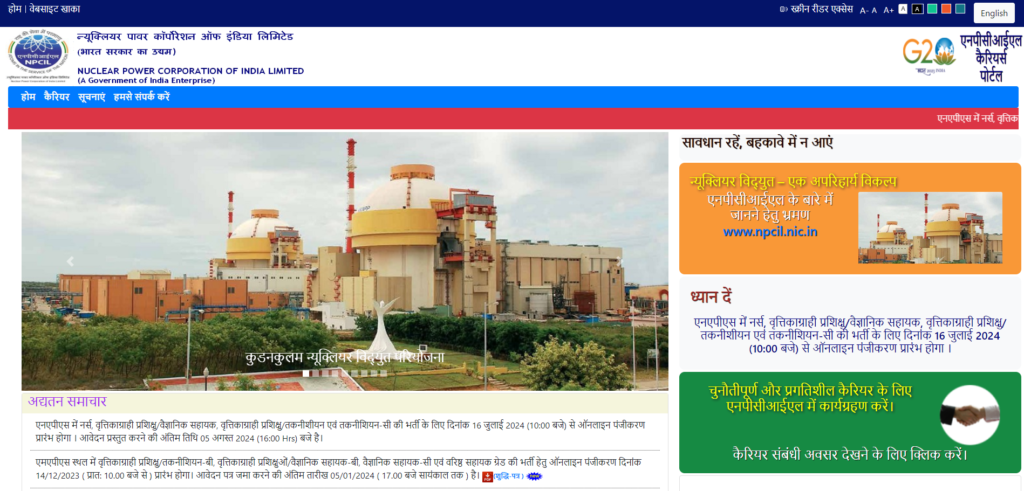Click plant thumbnail in orange banner

pyautogui.click(x=930, y=228)
